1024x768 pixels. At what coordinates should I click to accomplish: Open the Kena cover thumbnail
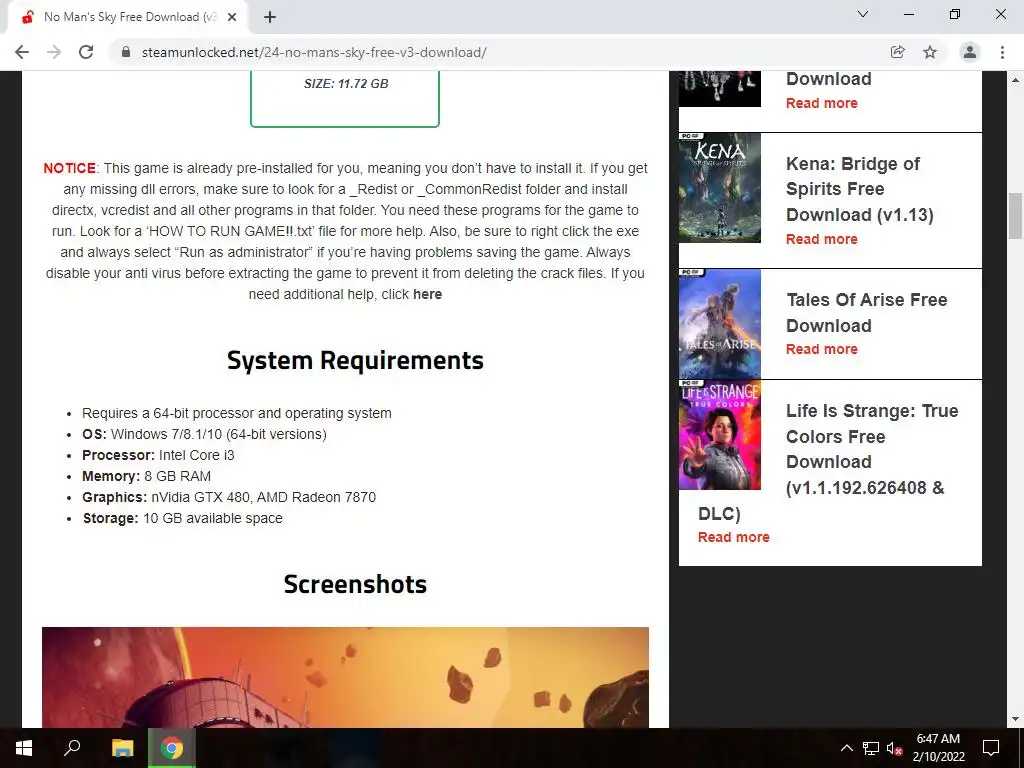720,187
